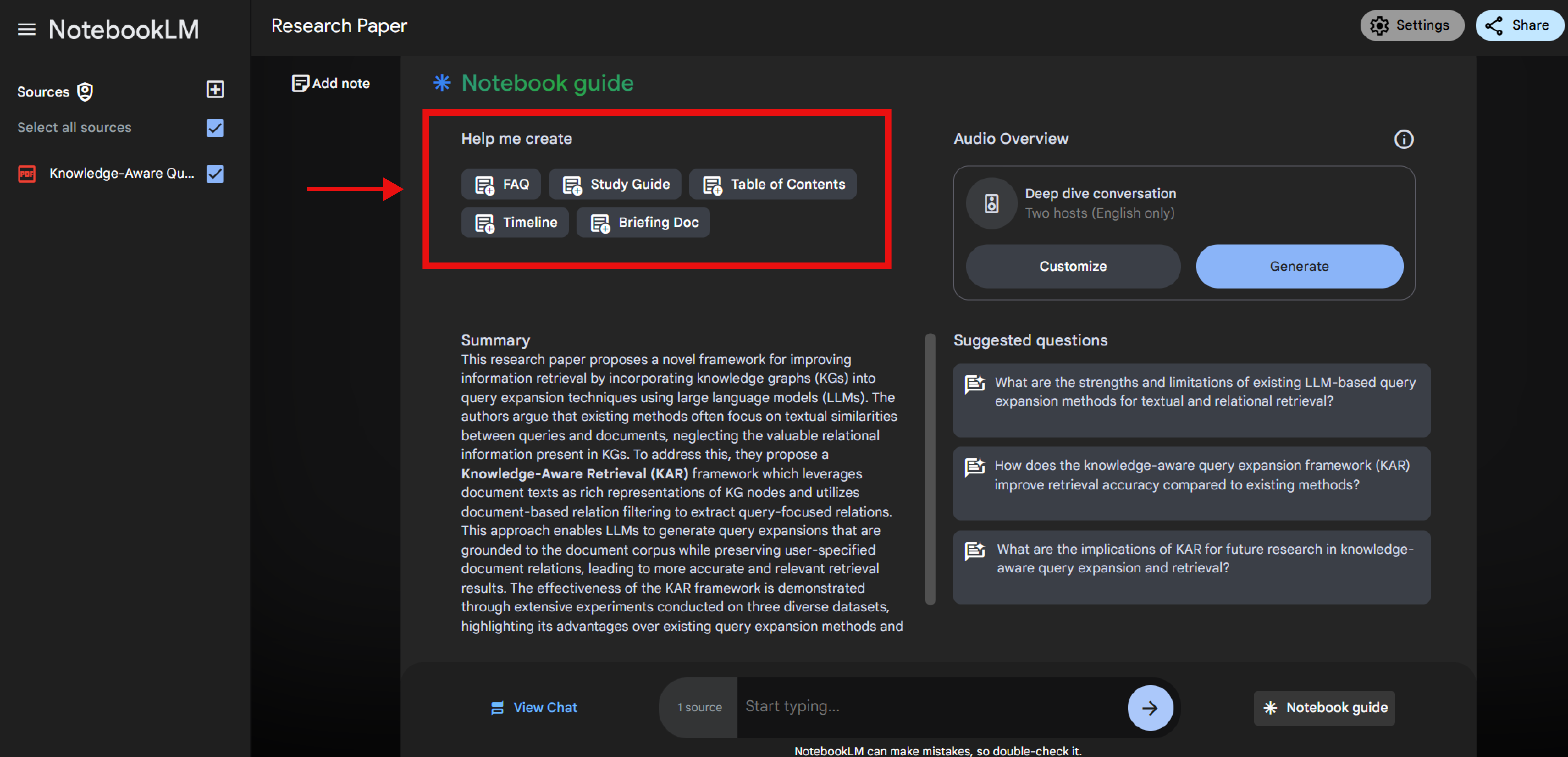Click the Table of Contents note icon
The image size is (1568, 757).
point(712,185)
